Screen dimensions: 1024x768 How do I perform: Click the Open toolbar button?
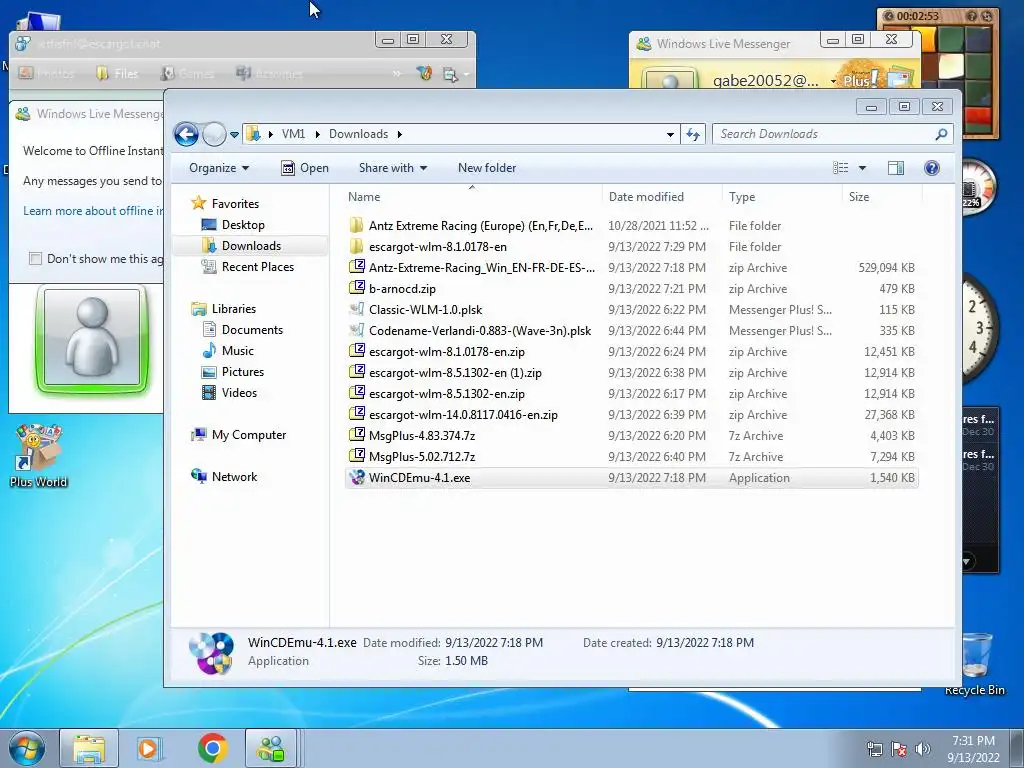pyautogui.click(x=304, y=168)
